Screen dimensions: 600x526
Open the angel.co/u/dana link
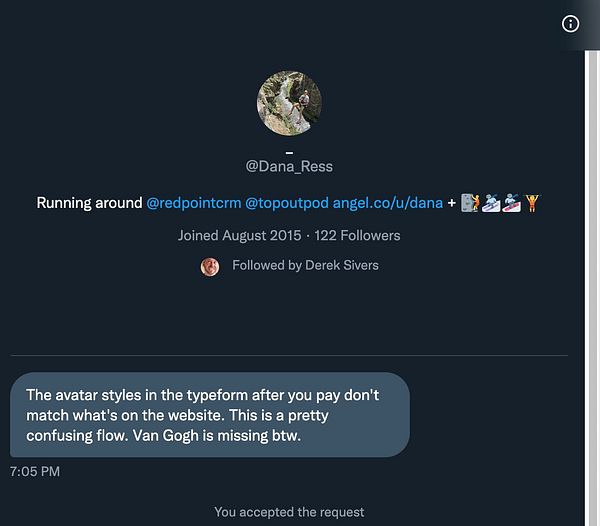coord(388,203)
